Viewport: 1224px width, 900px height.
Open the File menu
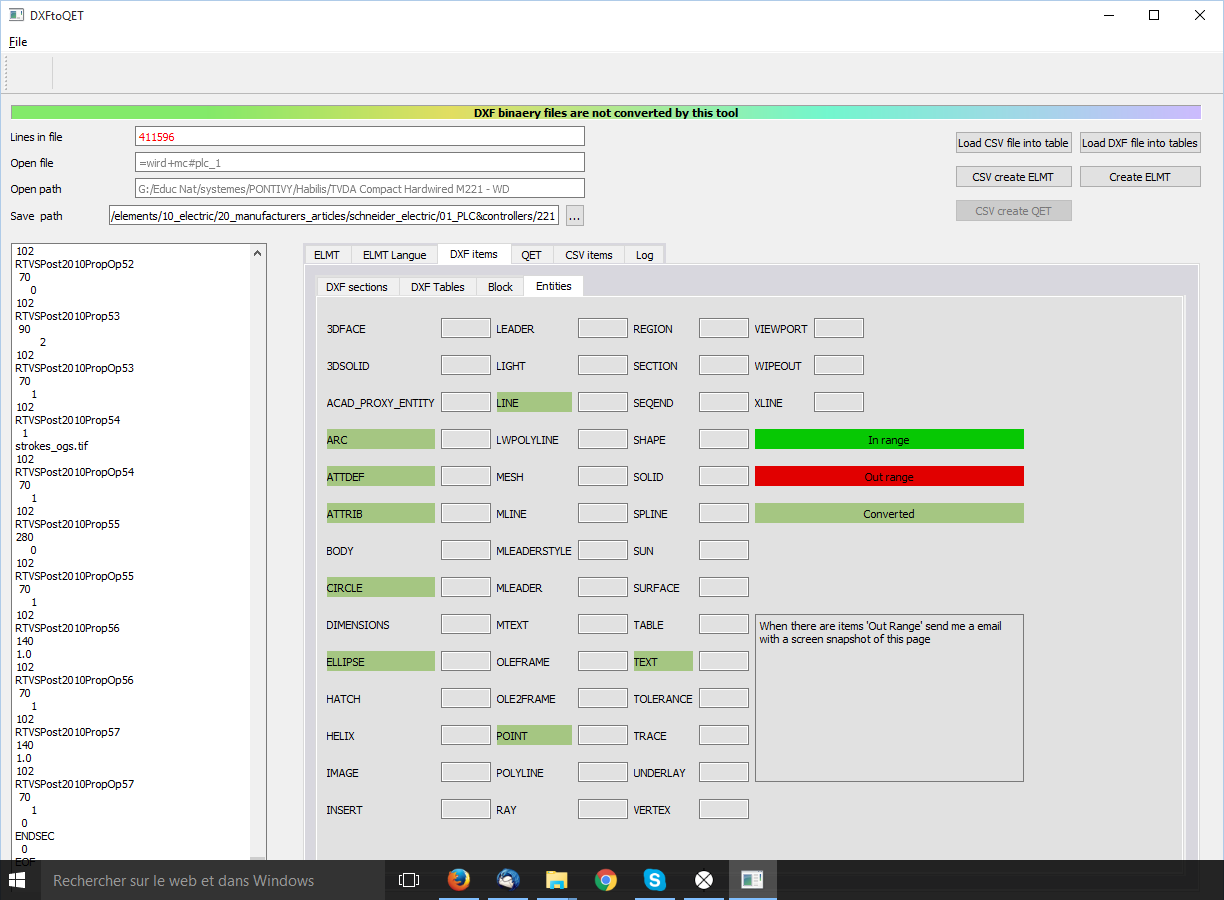[18, 42]
